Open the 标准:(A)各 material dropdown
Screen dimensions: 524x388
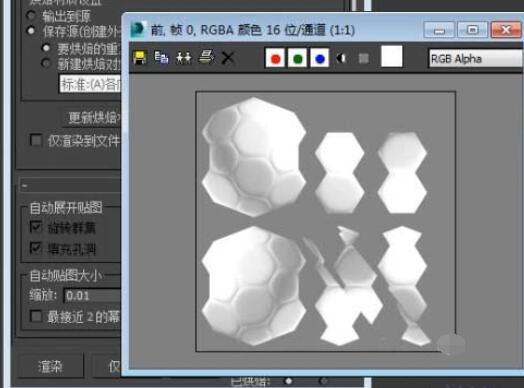point(90,84)
